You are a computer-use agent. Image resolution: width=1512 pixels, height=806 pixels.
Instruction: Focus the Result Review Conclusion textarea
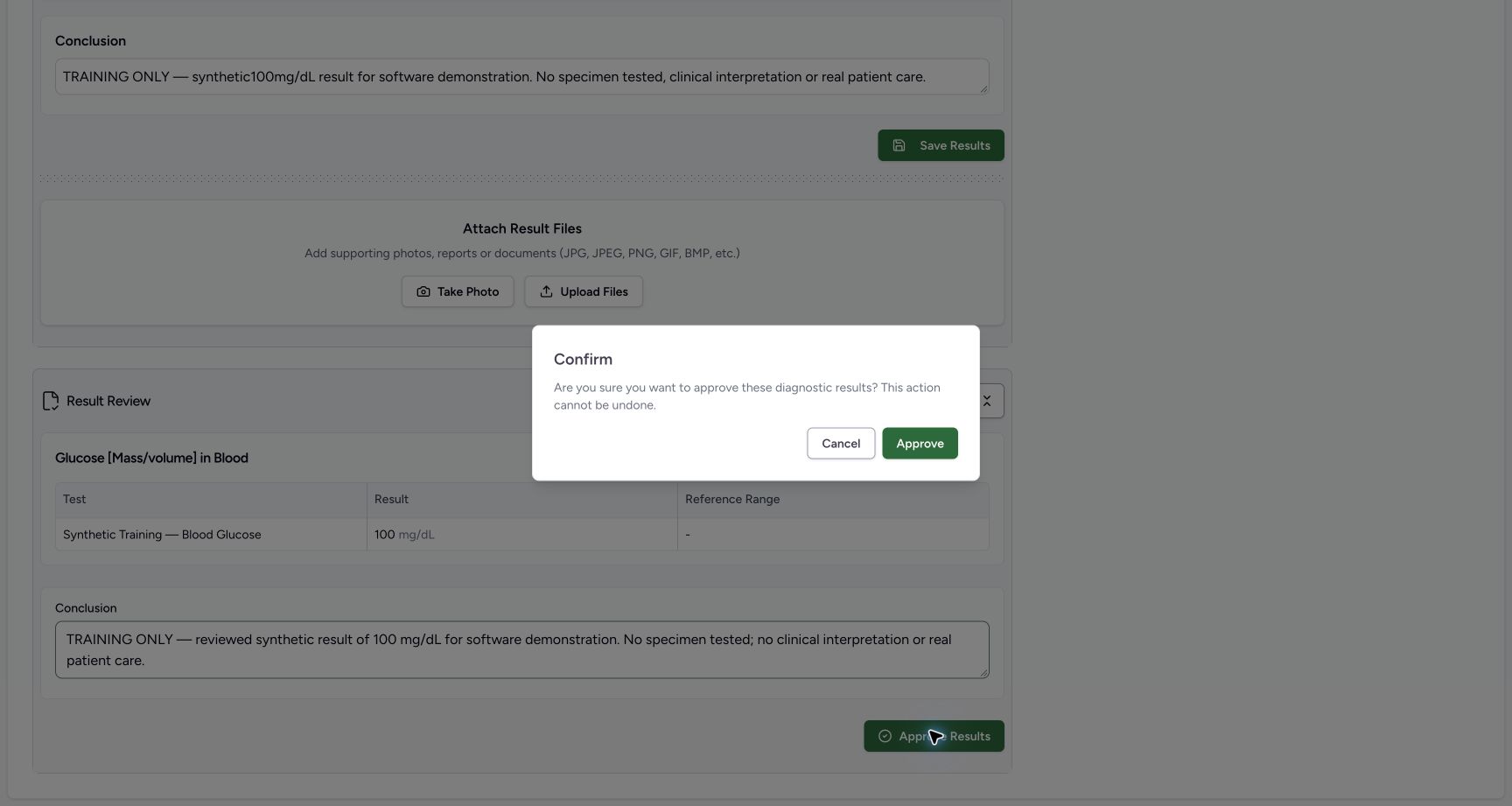(x=522, y=649)
